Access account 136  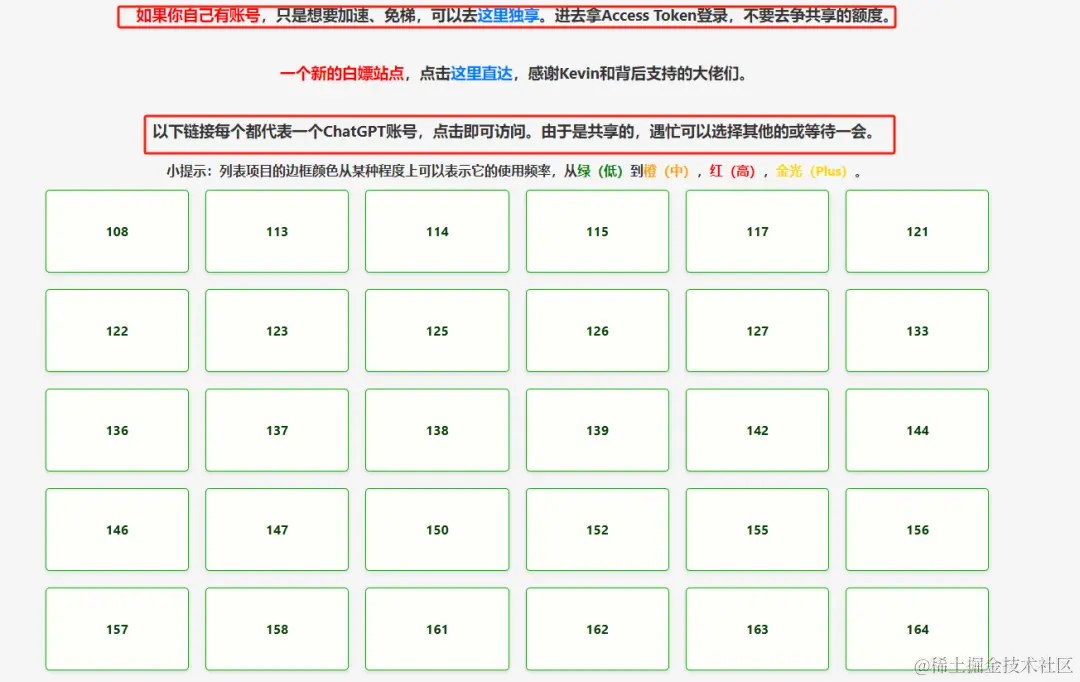click(x=117, y=430)
